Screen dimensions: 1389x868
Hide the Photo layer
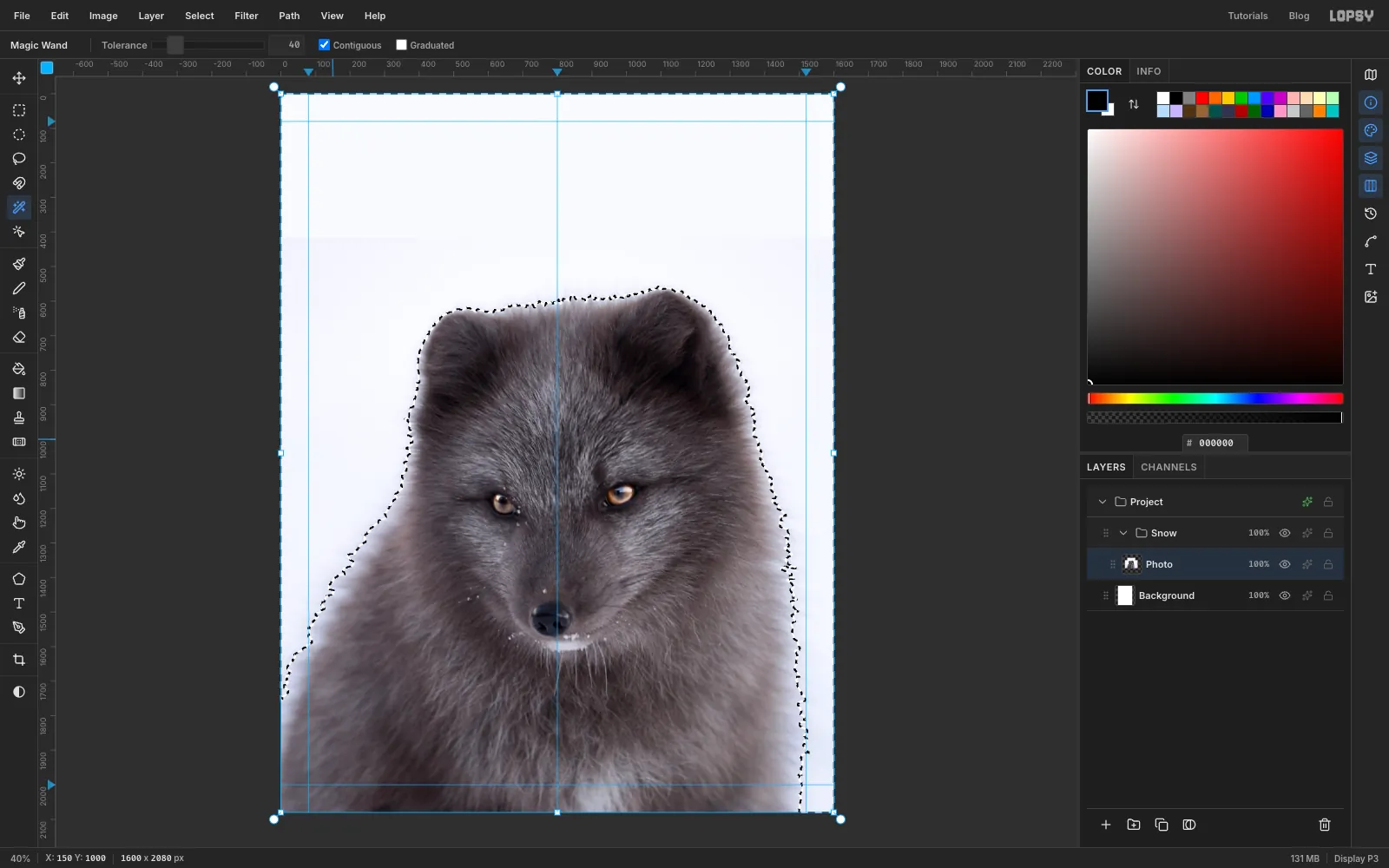click(1285, 564)
